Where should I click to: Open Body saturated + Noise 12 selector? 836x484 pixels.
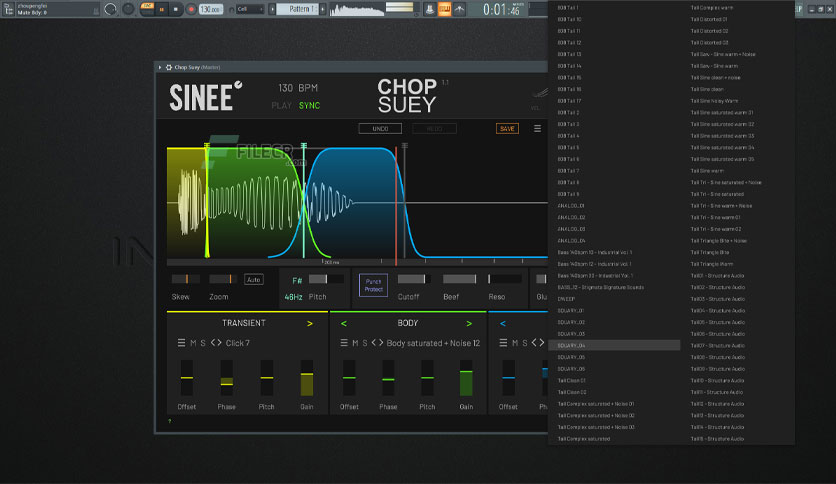tap(433, 343)
